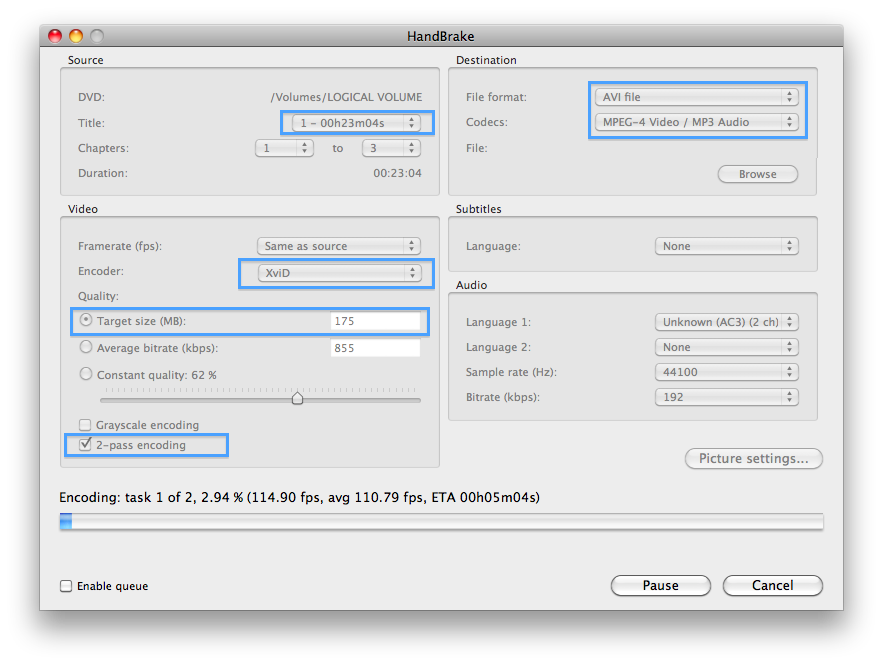Open the starting chapter dropdown set to 1
The width and height of the screenshot is (883, 665).
click(x=284, y=148)
